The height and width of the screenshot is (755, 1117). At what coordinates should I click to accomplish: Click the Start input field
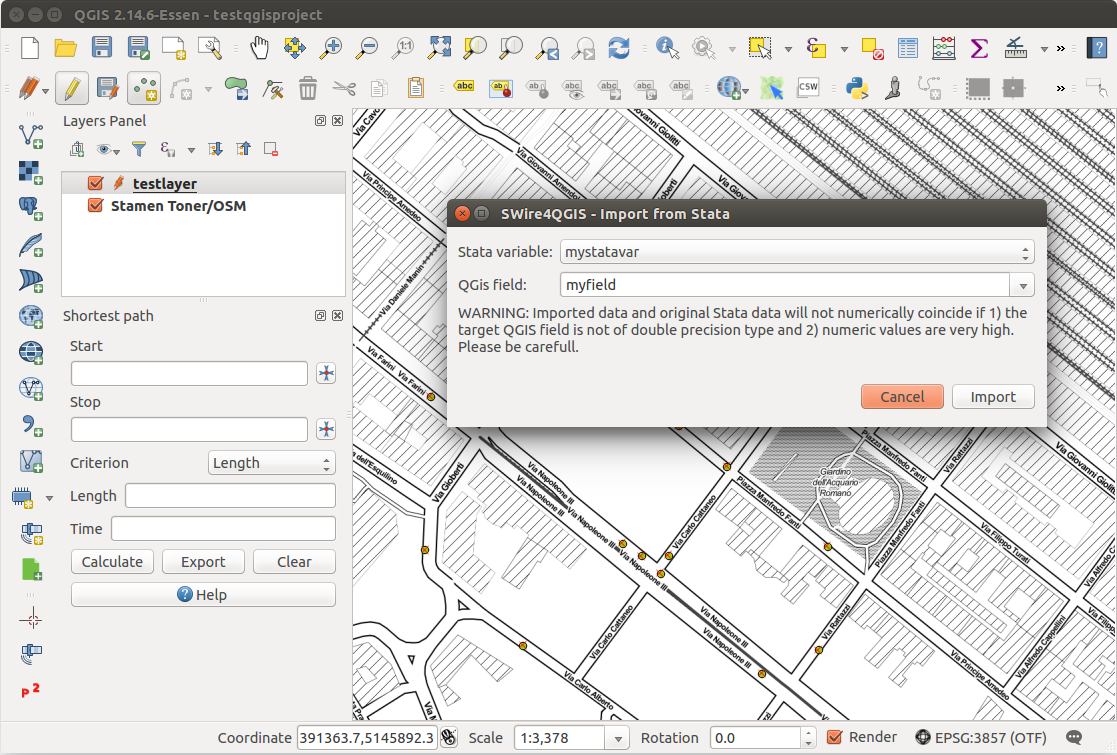click(x=189, y=373)
